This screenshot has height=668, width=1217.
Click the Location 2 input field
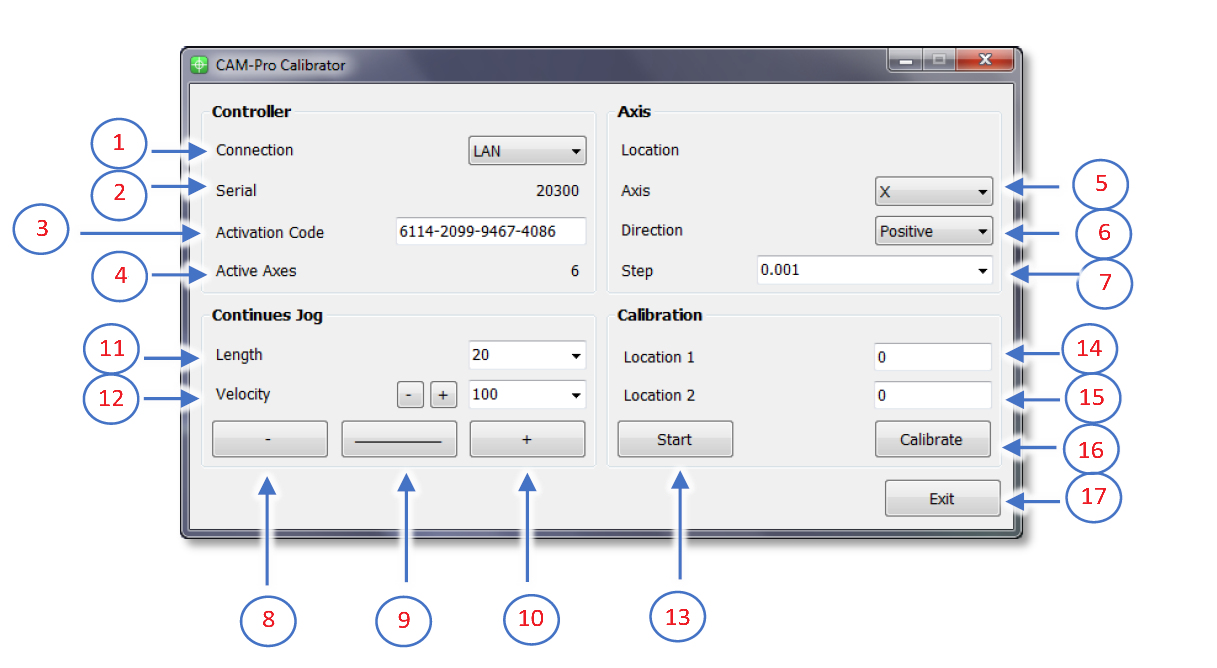tap(933, 395)
